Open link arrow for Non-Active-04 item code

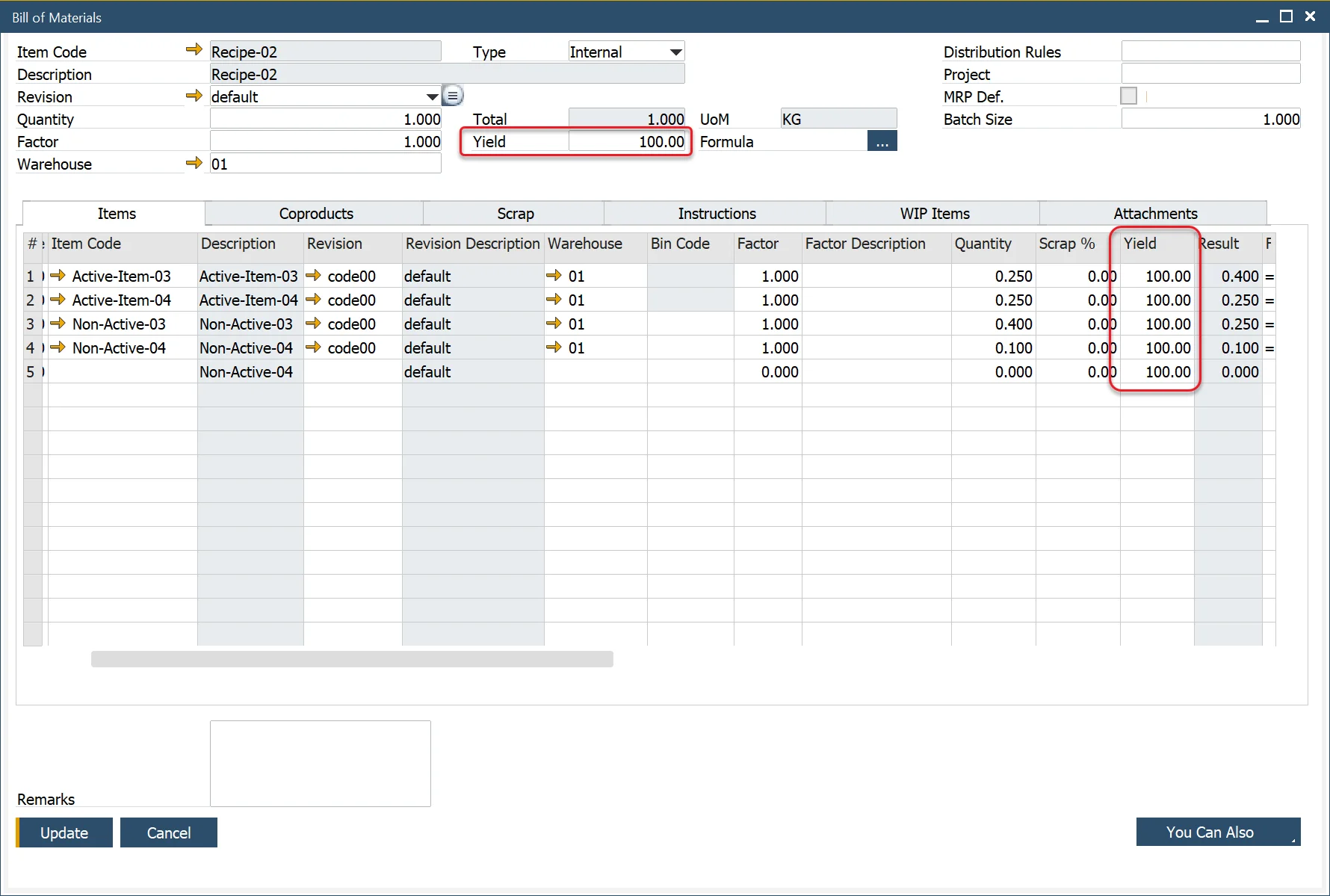[58, 347]
